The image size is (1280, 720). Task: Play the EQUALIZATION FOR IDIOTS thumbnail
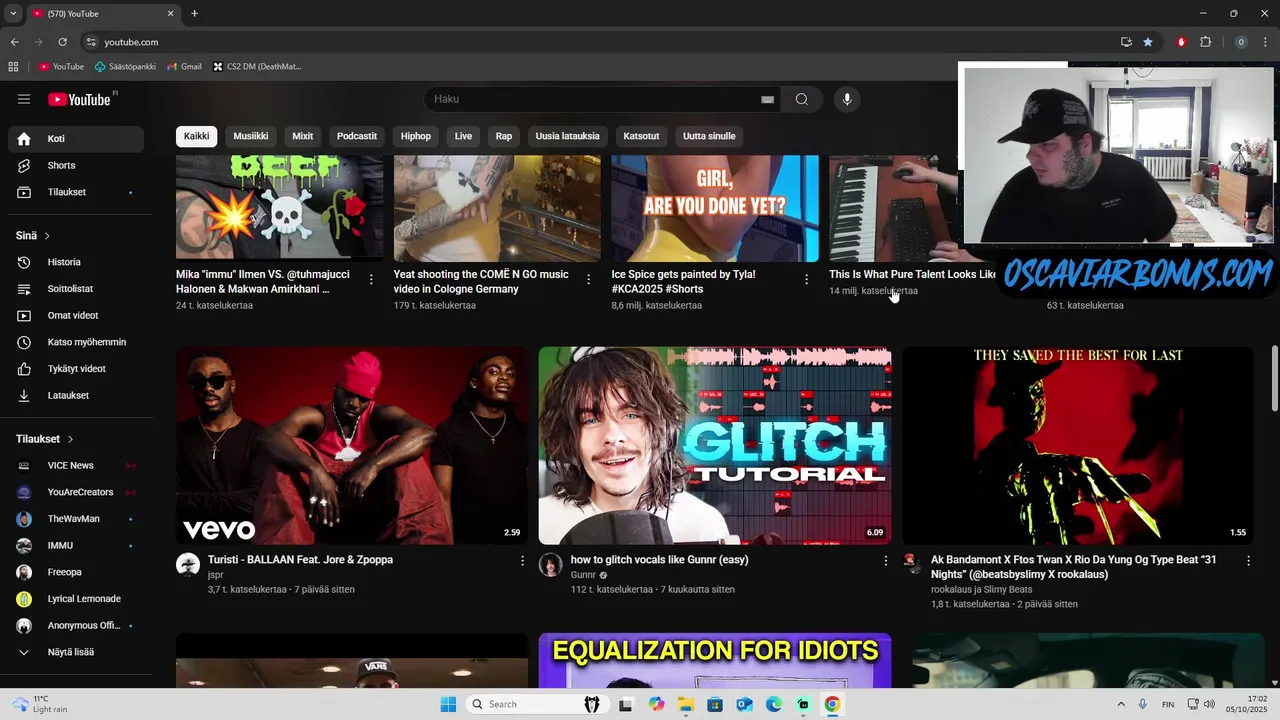715,660
